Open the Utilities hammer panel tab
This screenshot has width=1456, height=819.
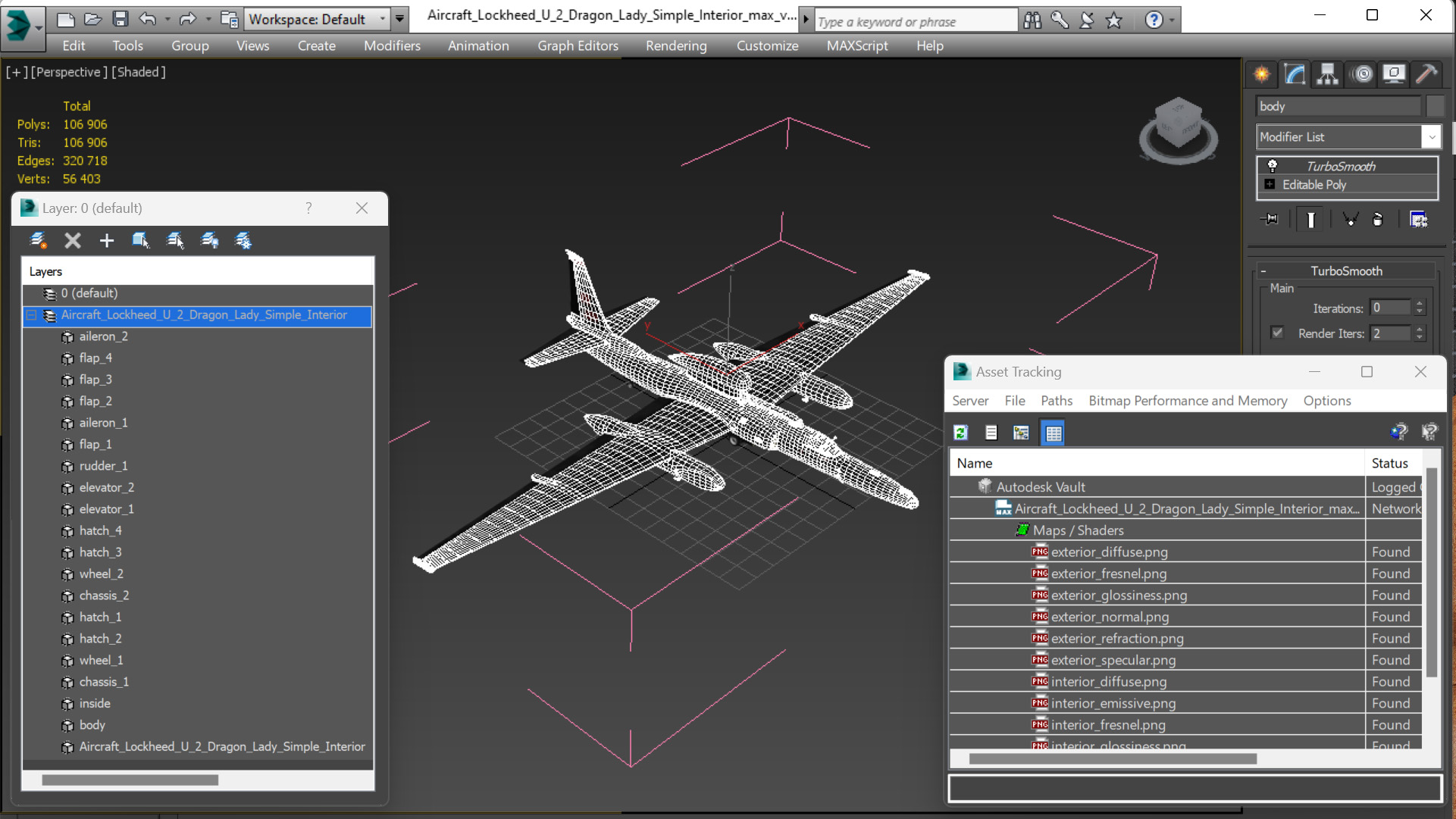click(1426, 73)
